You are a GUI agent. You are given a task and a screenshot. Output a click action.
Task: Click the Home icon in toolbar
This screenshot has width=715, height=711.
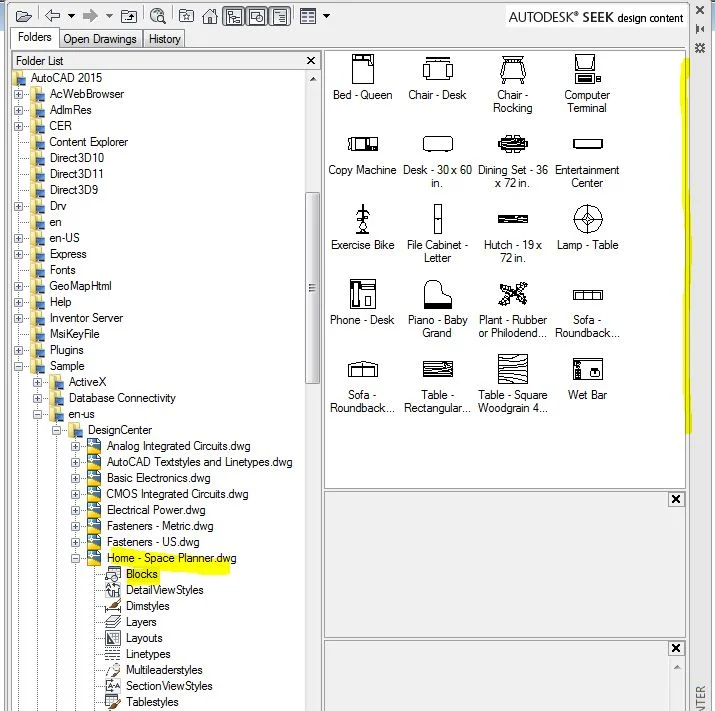(x=210, y=16)
